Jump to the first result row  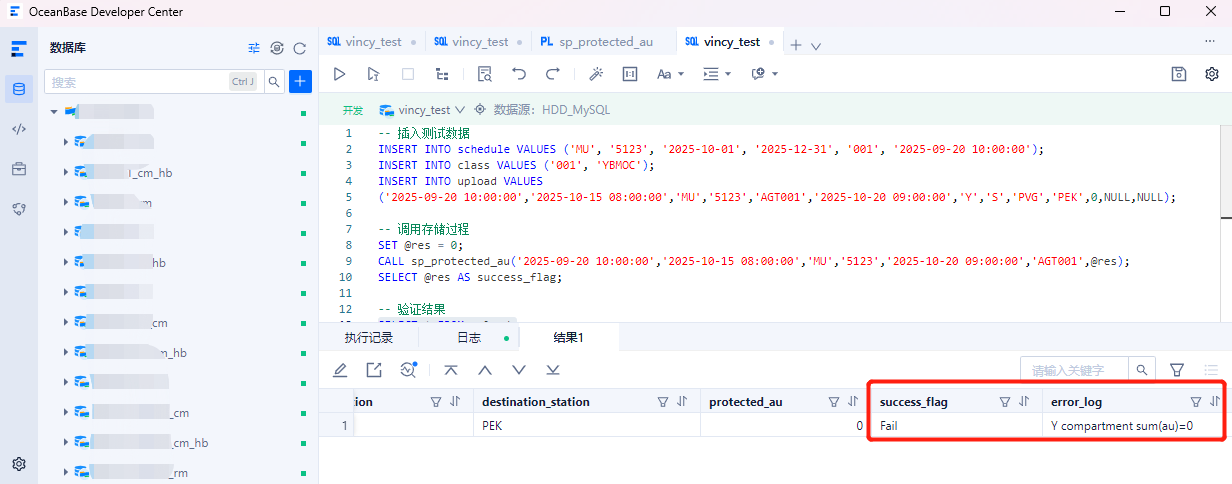(x=451, y=370)
